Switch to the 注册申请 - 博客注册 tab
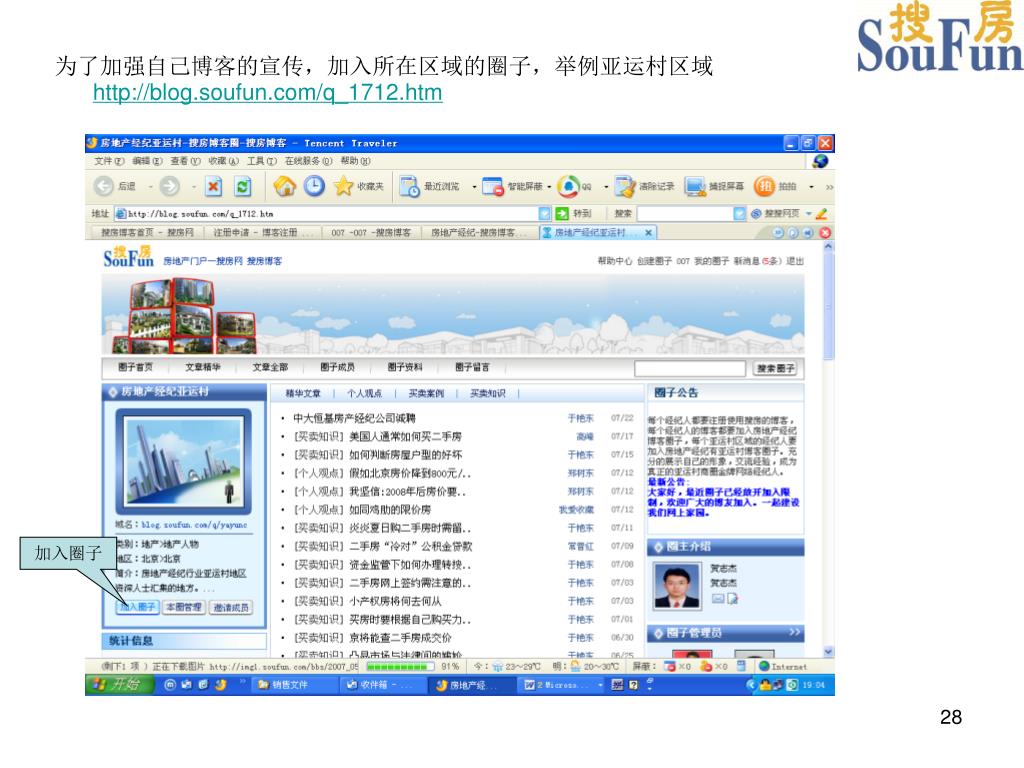Screen dimensions: 1024x768 [x=264, y=232]
